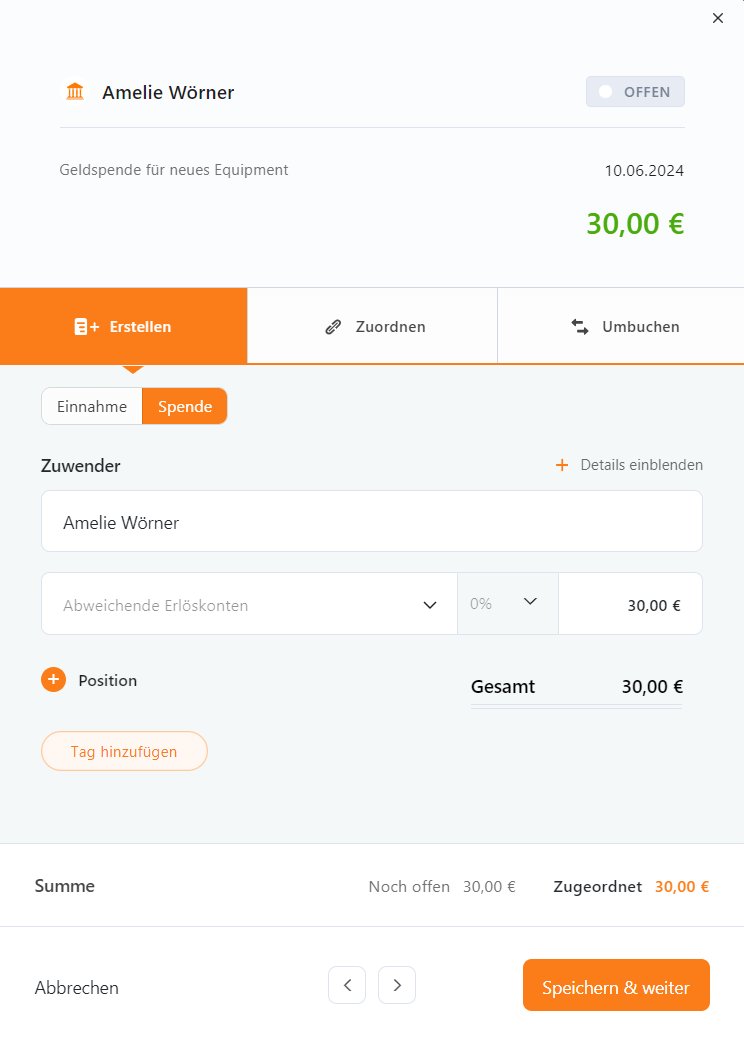Image resolution: width=744 pixels, height=1038 pixels.
Task: Edit the 30,00 € amount field
Action: pos(630,604)
